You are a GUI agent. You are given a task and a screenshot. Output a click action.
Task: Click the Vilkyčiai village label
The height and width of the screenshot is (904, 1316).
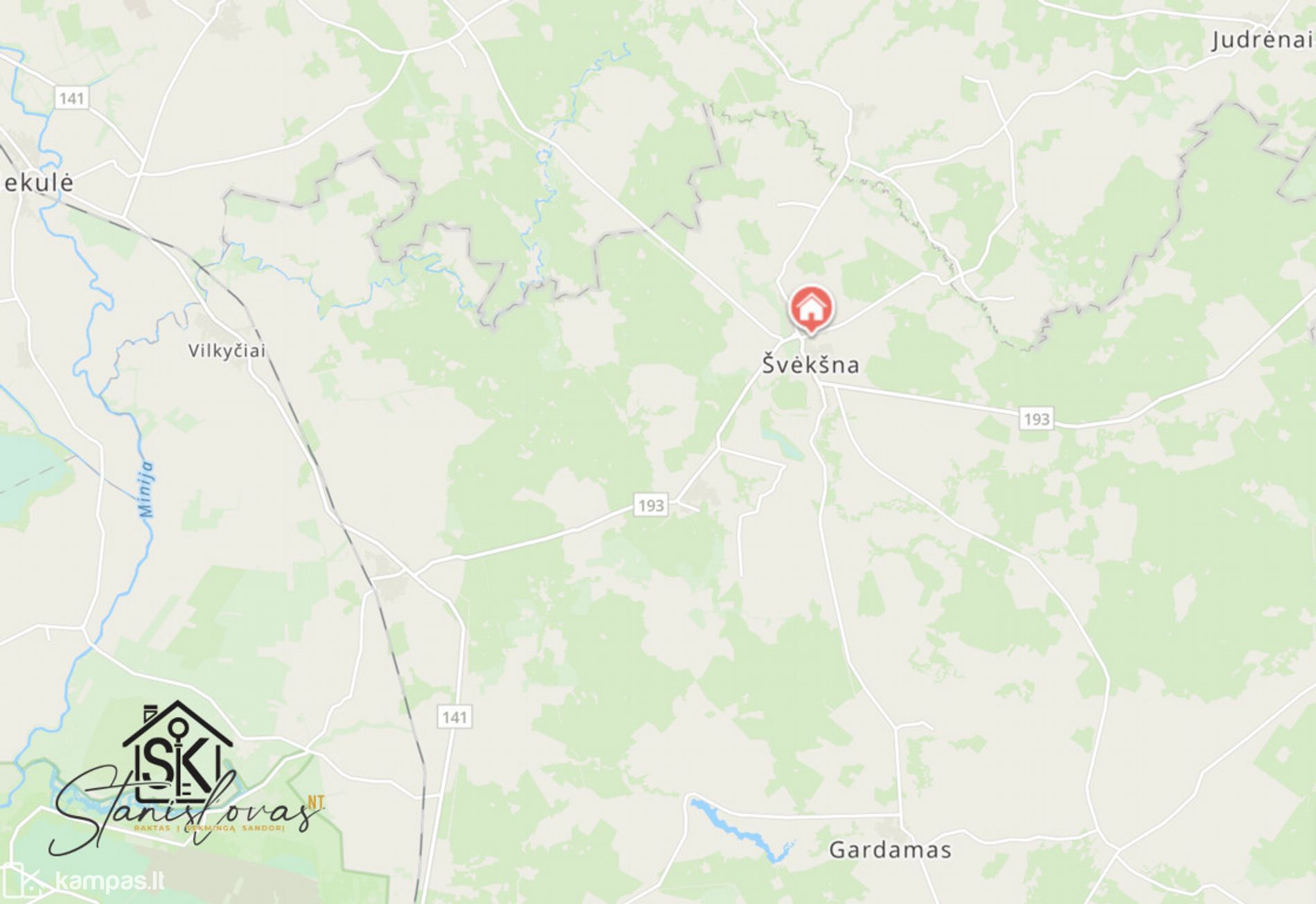(226, 351)
